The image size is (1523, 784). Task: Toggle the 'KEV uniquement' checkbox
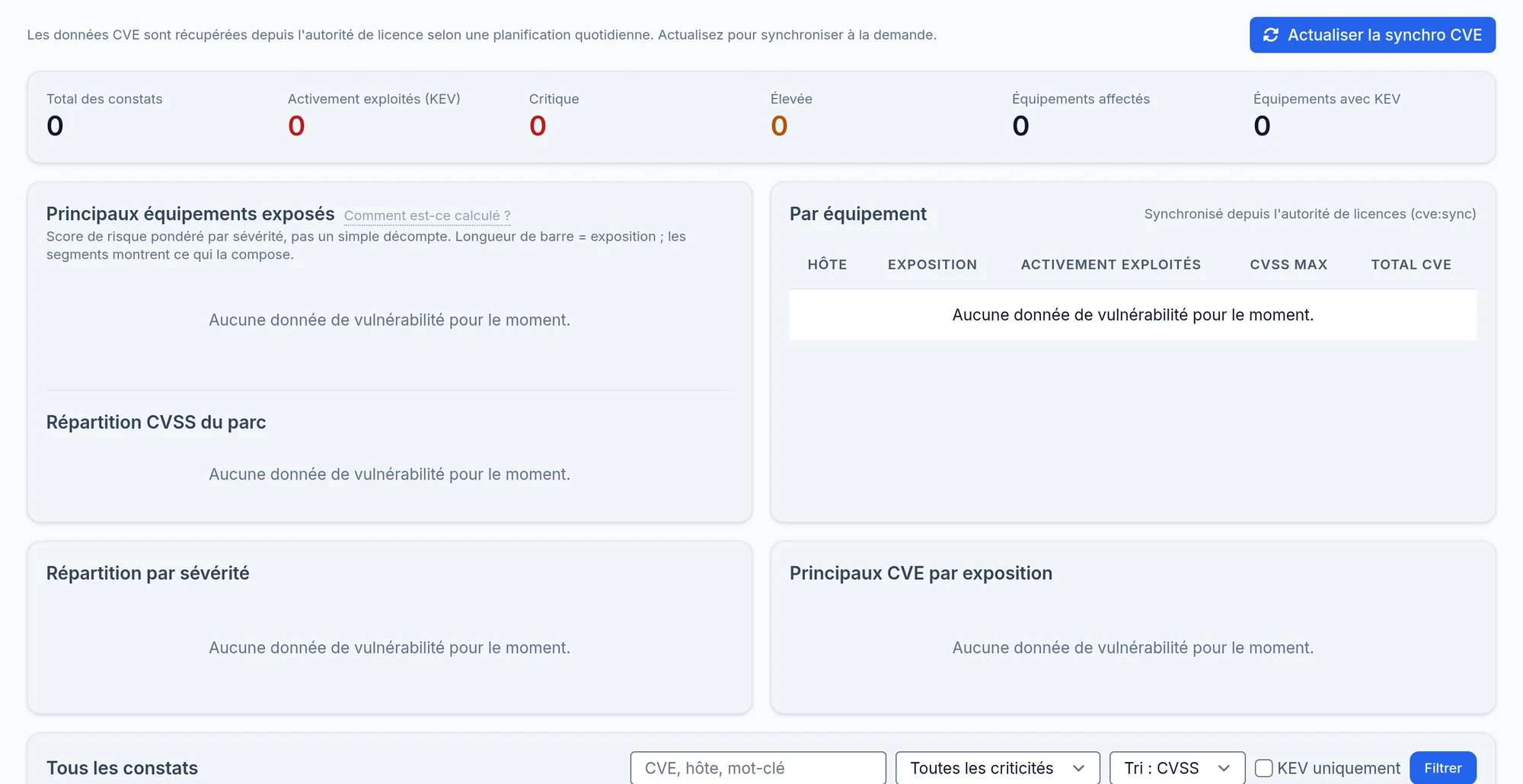coord(1263,768)
